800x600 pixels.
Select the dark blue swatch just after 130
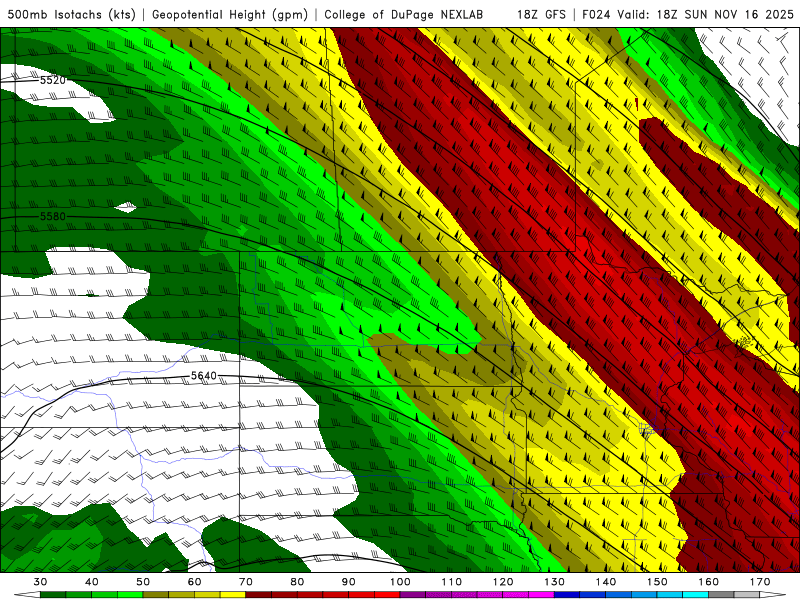pyautogui.click(x=567, y=595)
